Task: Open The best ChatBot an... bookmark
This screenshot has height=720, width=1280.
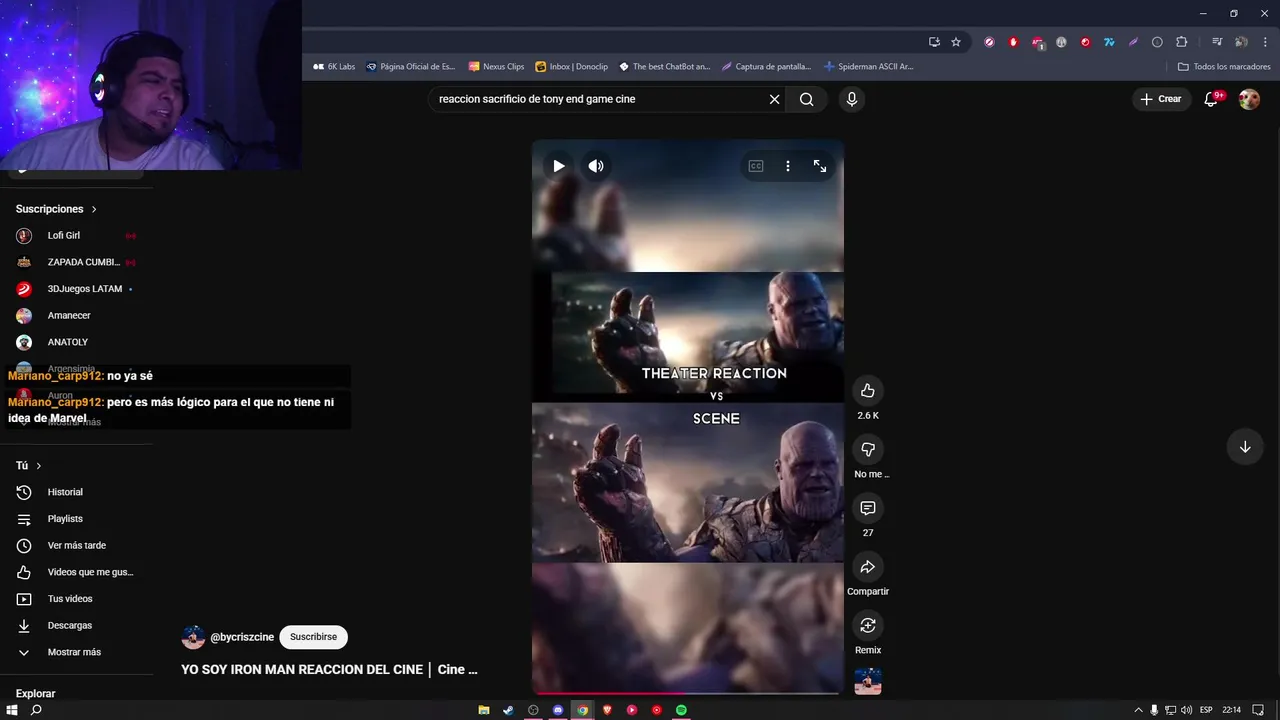Action: click(664, 67)
